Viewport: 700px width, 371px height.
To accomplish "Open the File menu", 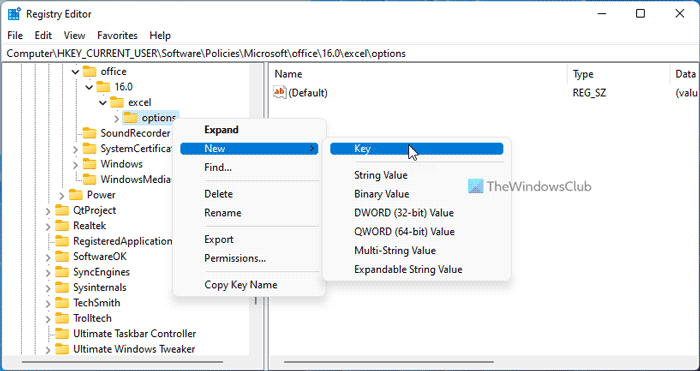I will (x=15, y=35).
